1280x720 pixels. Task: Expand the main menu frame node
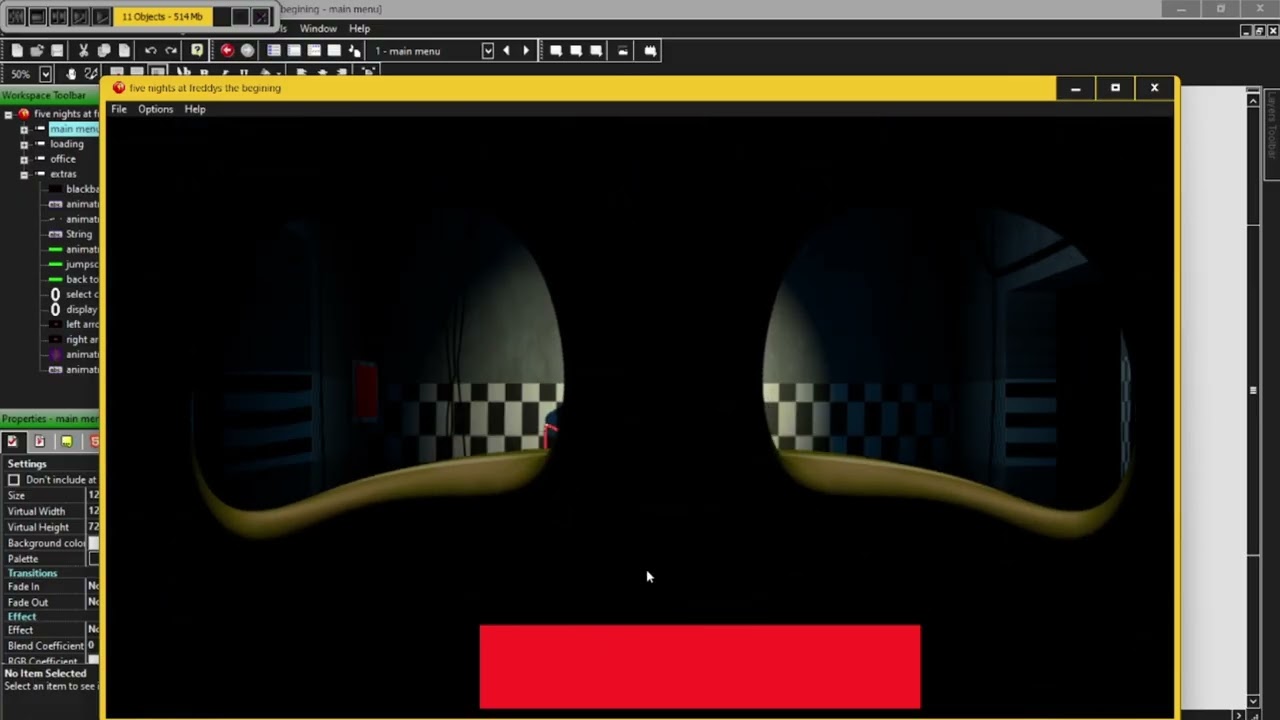[x=24, y=129]
